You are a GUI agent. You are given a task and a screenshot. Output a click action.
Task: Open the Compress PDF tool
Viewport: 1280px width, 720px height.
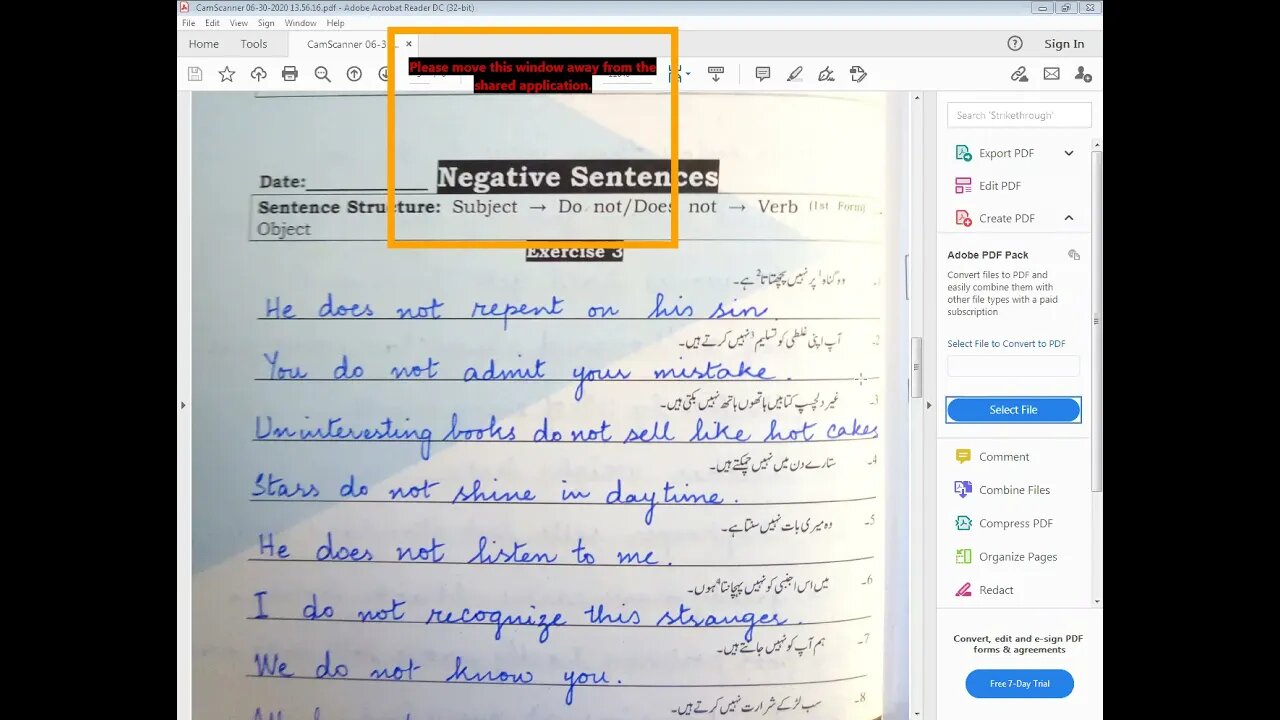pos(1015,523)
